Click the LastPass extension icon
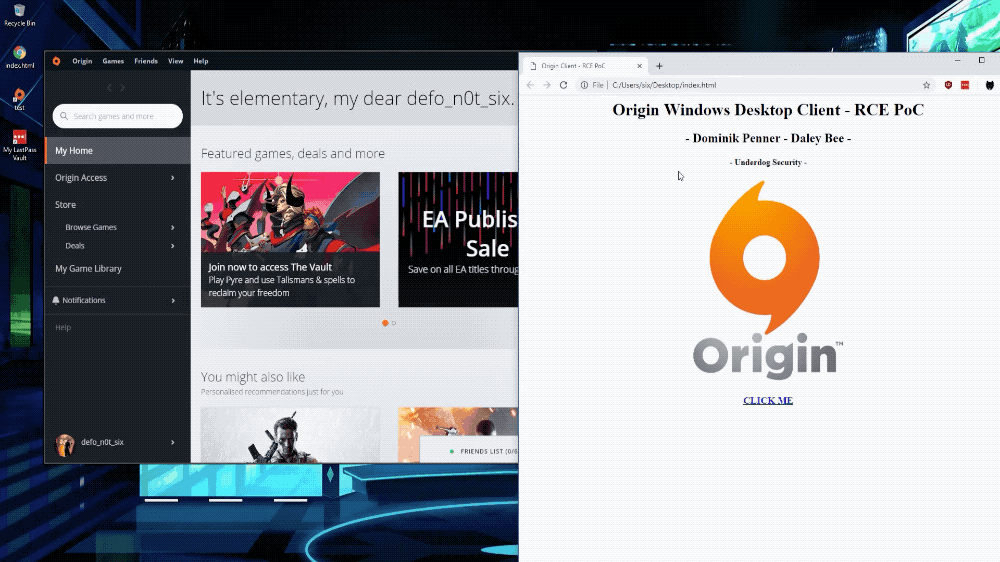The image size is (1000, 562). coord(965,85)
